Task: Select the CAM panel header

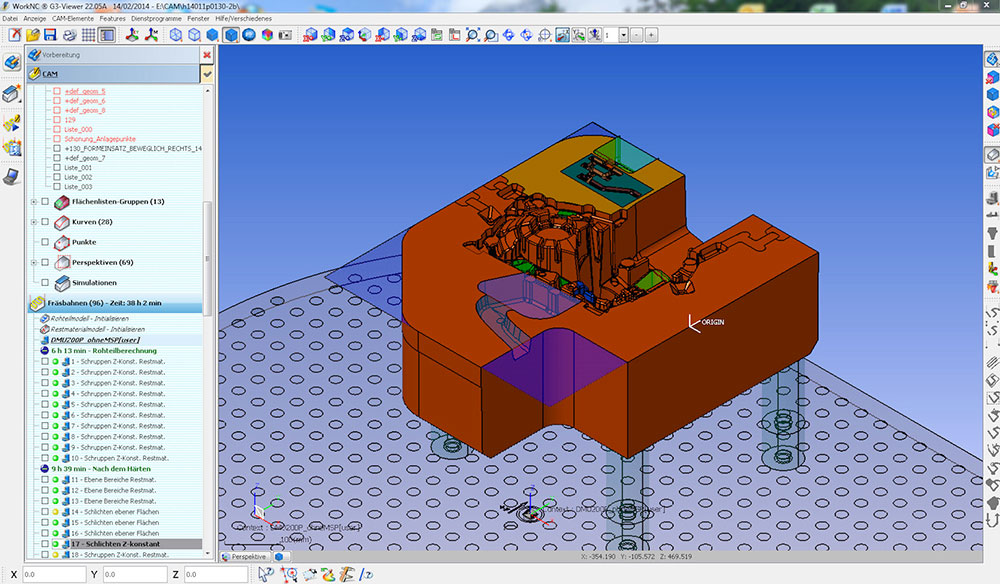Action: [114, 74]
